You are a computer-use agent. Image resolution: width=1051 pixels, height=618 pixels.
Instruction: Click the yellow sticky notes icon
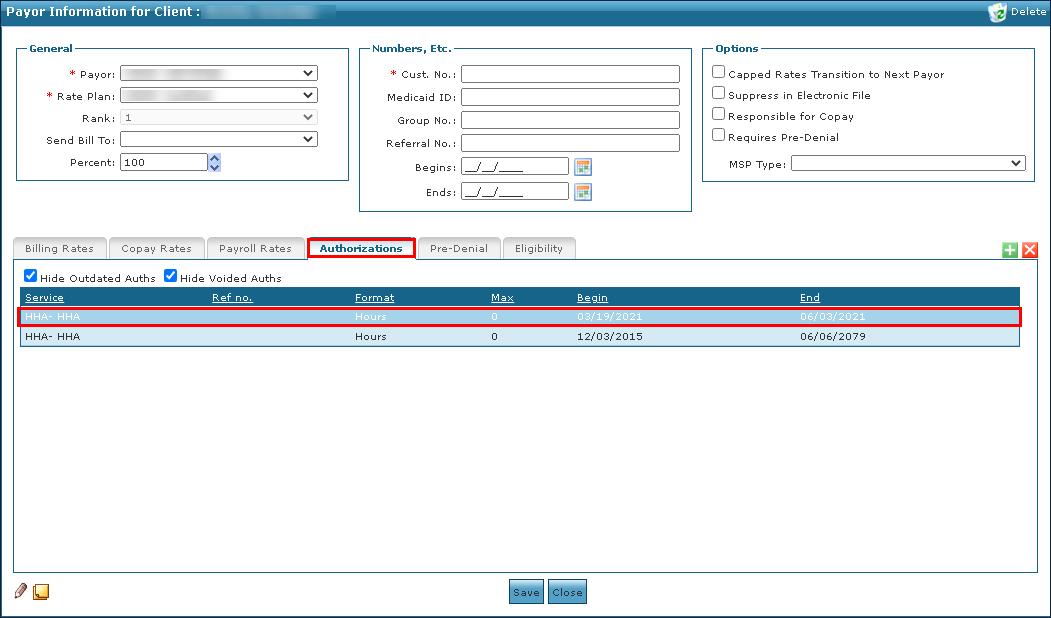click(x=41, y=592)
